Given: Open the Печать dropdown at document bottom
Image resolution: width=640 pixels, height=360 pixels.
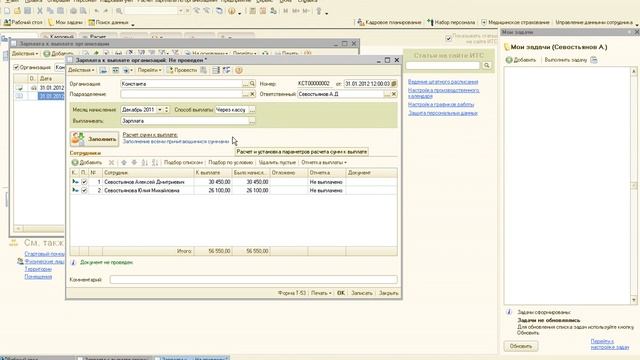Looking at the screenshot, I should pyautogui.click(x=321, y=293).
